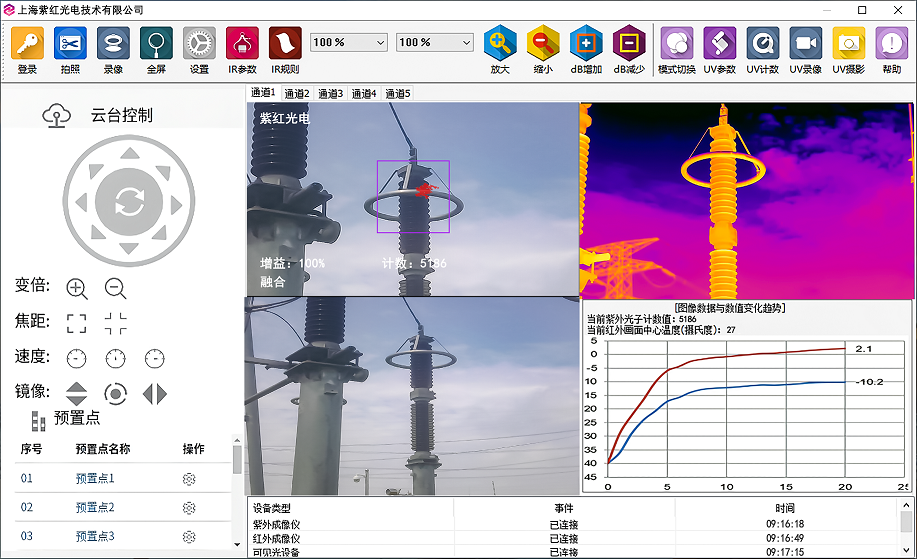
Task: Open IR参数 settings
Action: [x=242, y=44]
